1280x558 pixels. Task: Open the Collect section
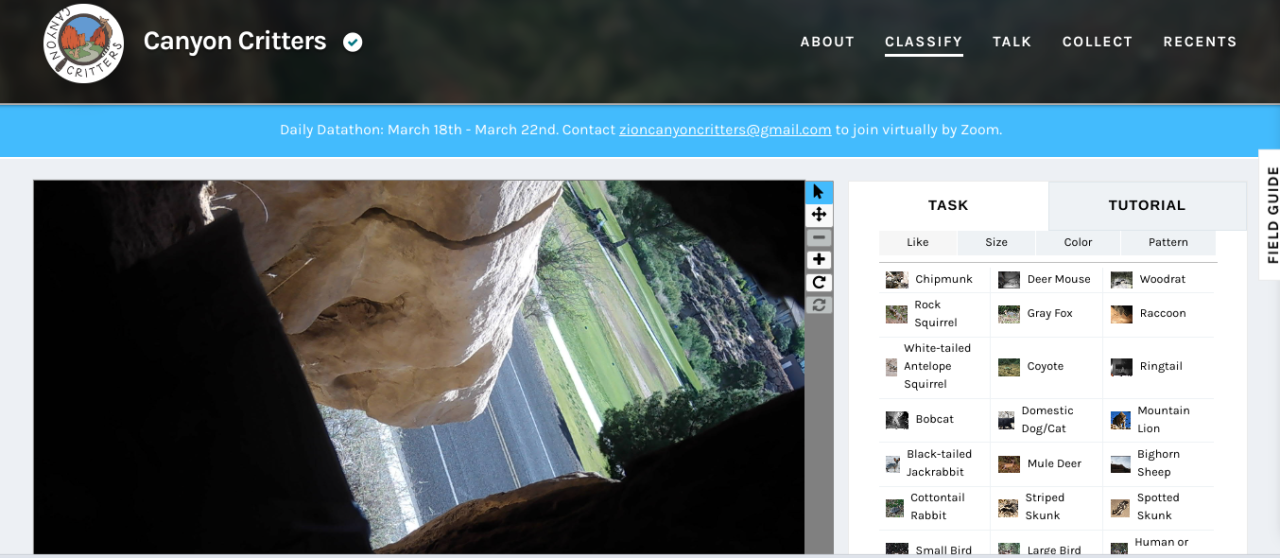1097,42
